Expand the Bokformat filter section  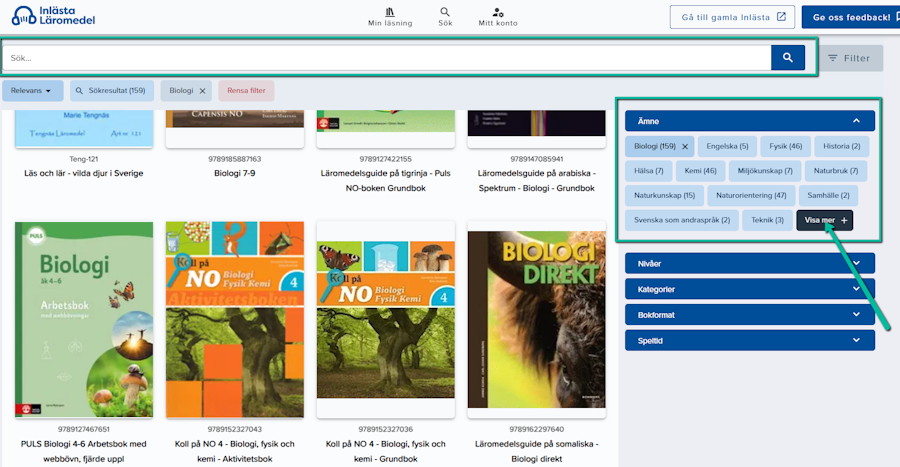[750, 314]
